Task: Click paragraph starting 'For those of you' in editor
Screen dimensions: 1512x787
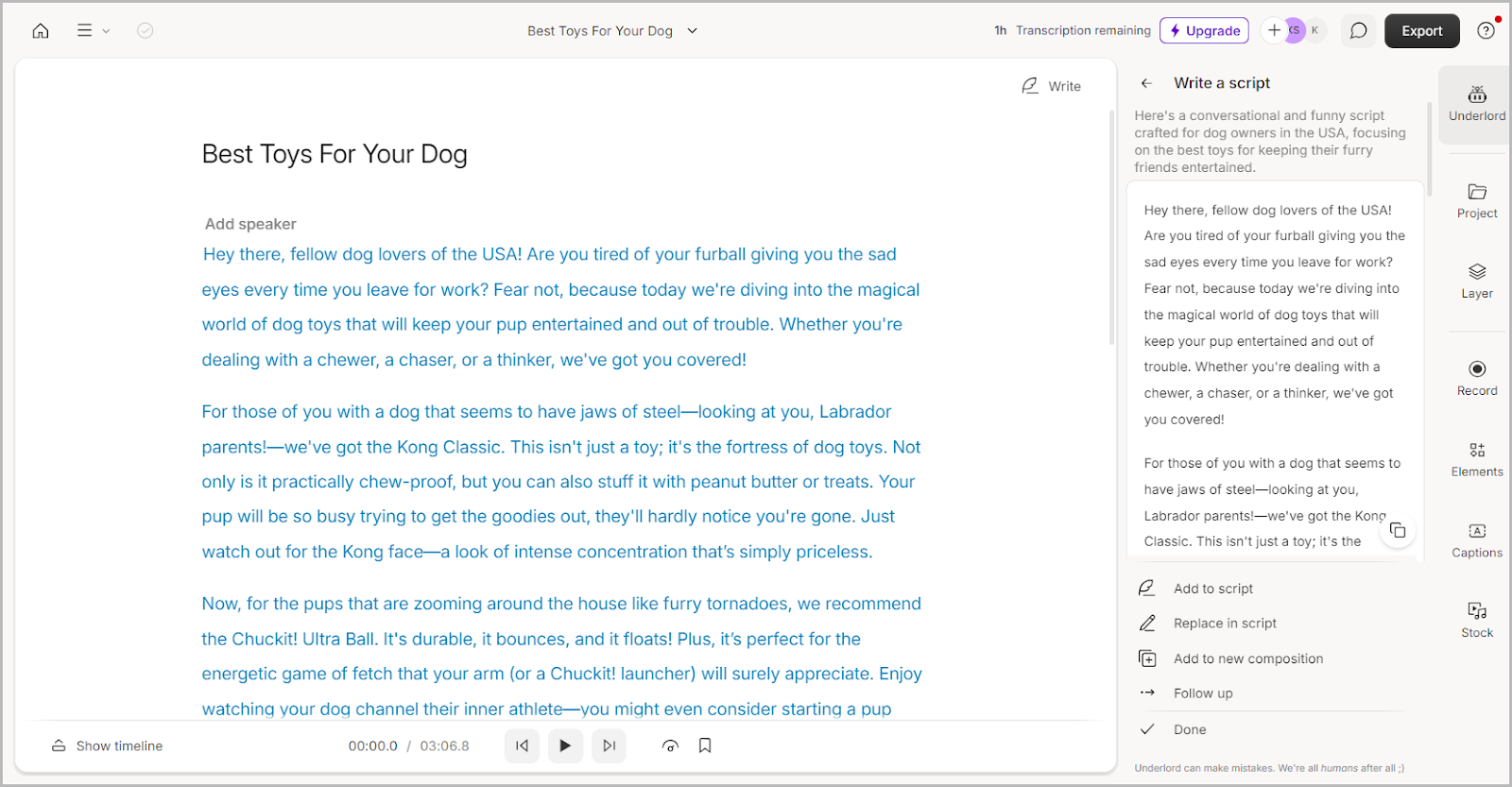Action: click(561, 482)
